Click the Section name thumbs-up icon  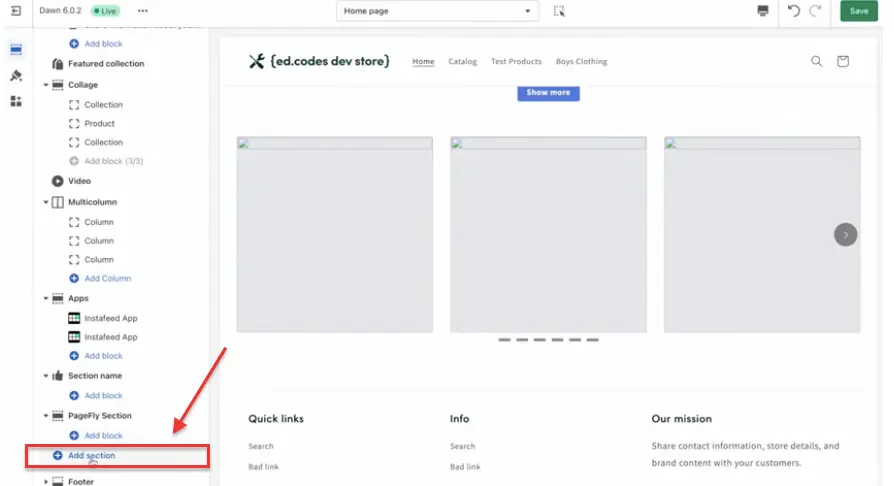pos(58,375)
